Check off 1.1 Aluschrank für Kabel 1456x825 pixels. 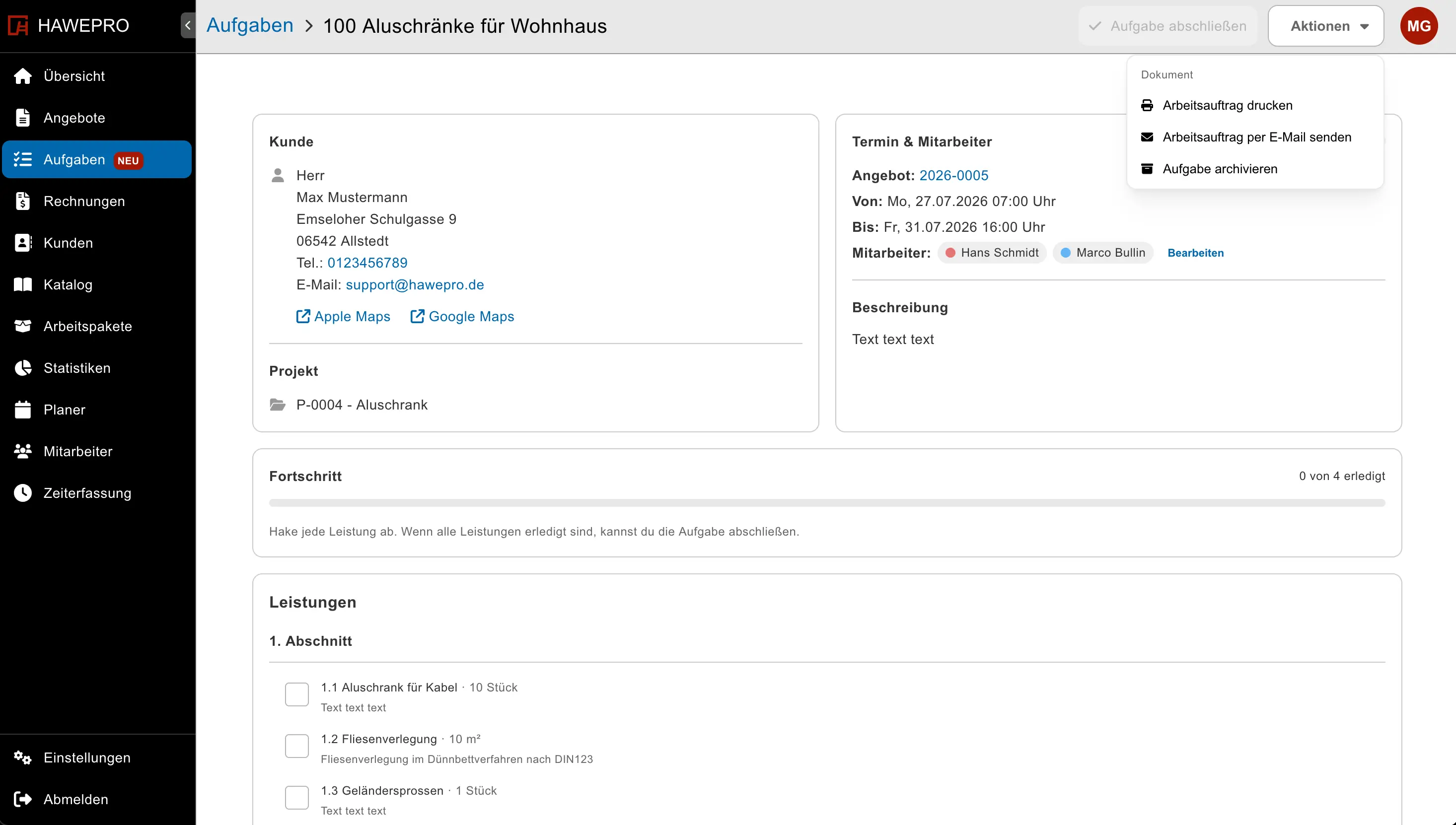click(x=297, y=694)
